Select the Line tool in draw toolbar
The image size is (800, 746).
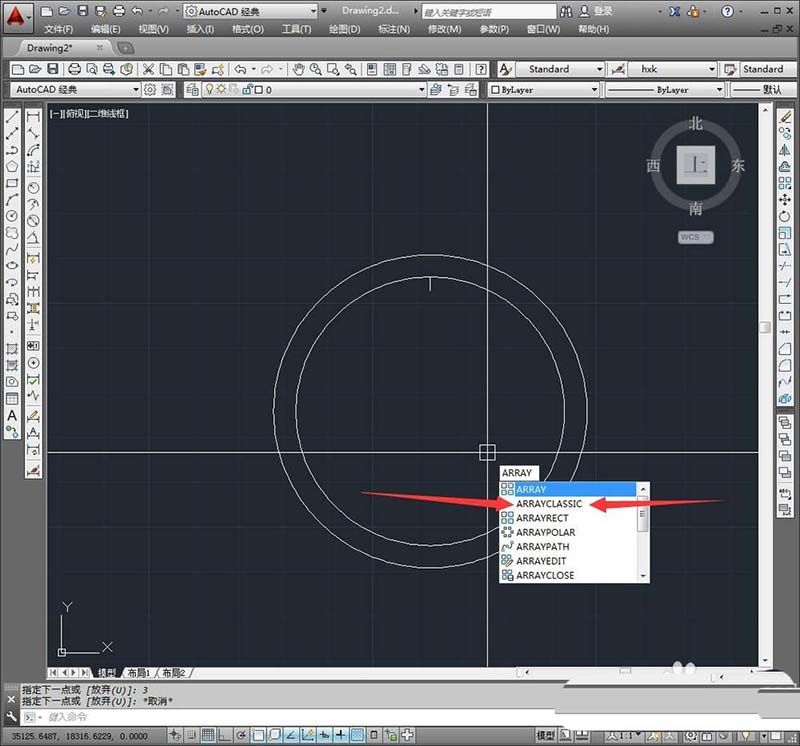point(12,118)
